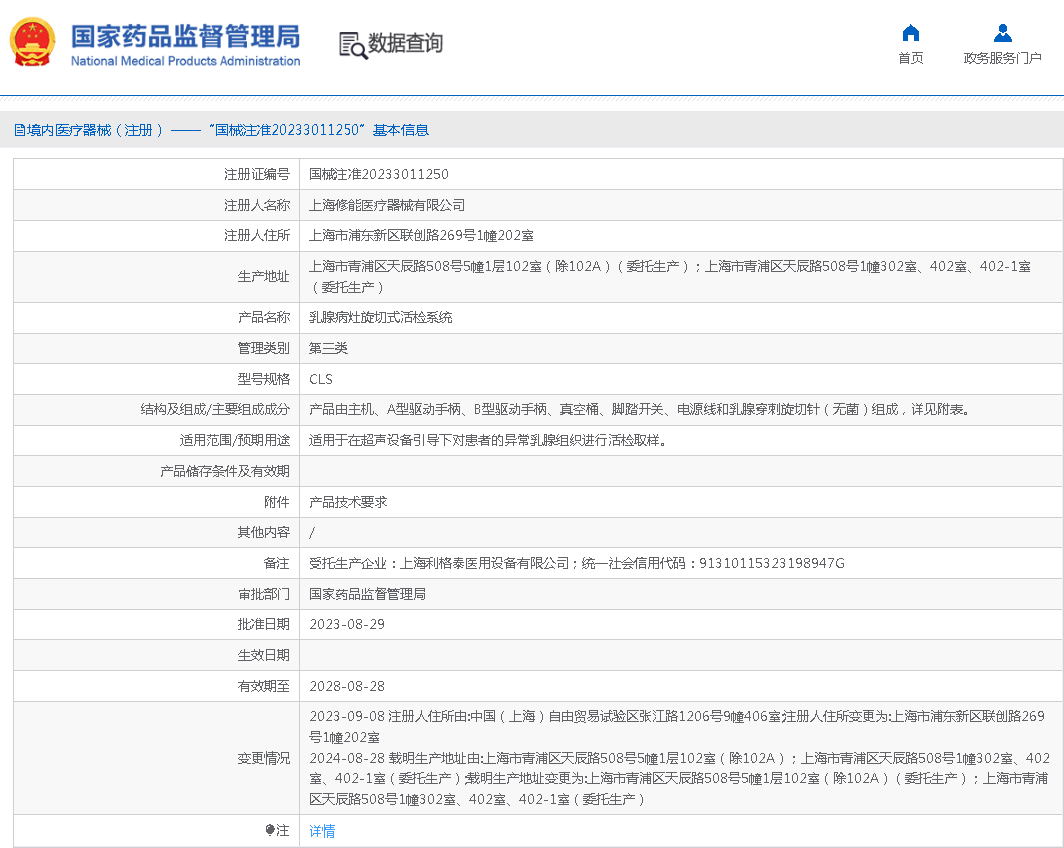Viewport: 1064px width, 848px height.
Task: Go to 首页 via its text label
Action: click(910, 58)
